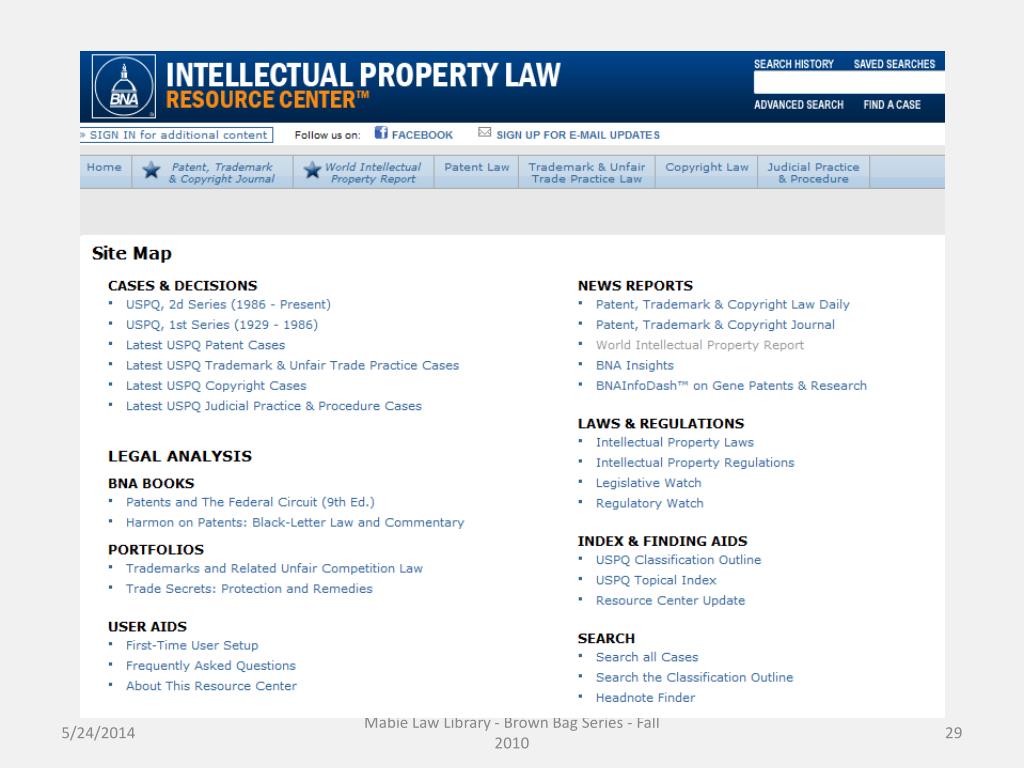Sign up for e-mail updates
This screenshot has width=1024, height=768.
pyautogui.click(x=578, y=135)
